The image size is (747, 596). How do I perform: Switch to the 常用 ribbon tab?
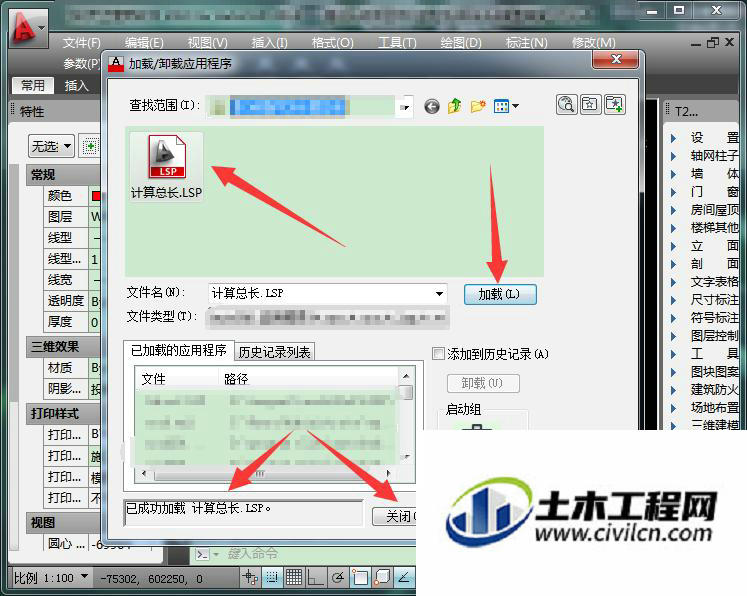click(33, 86)
